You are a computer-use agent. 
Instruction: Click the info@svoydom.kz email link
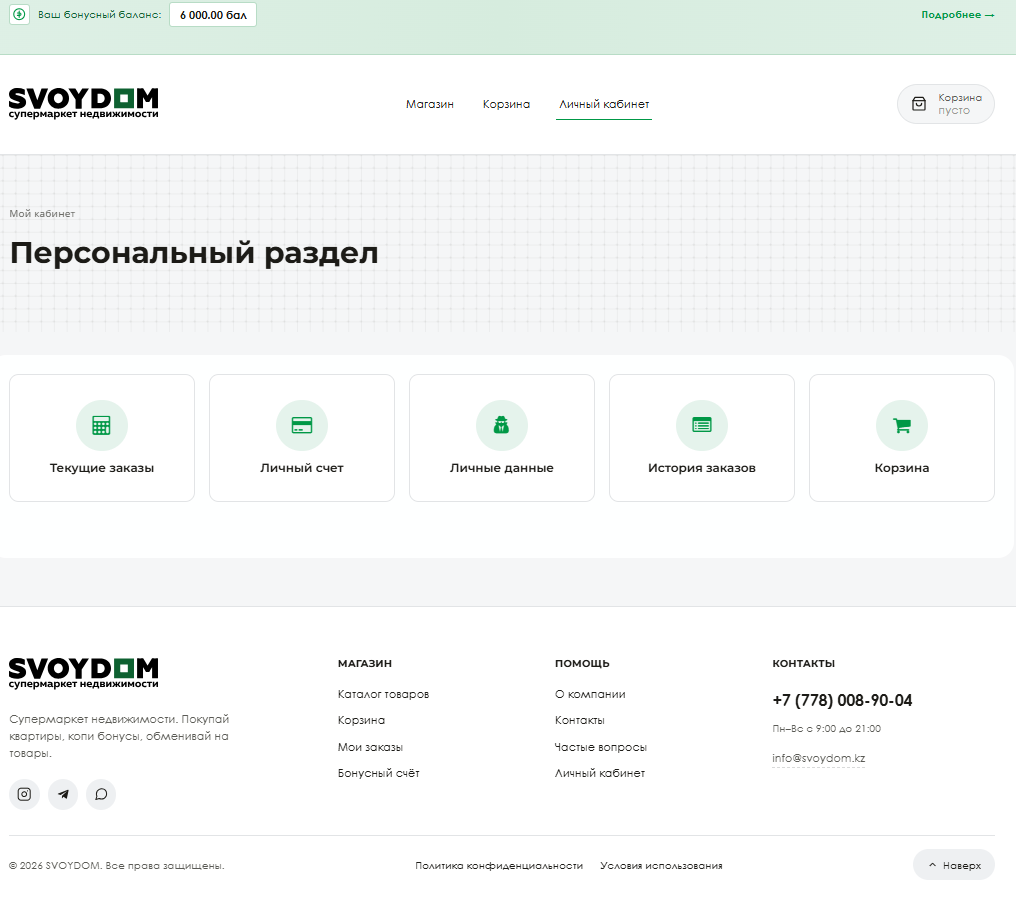818,758
